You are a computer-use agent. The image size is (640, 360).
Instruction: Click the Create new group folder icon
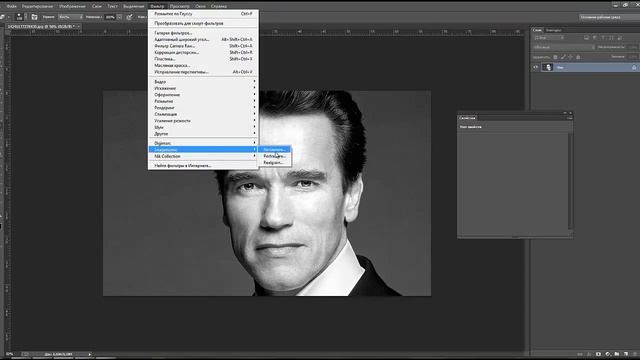(x=617, y=354)
